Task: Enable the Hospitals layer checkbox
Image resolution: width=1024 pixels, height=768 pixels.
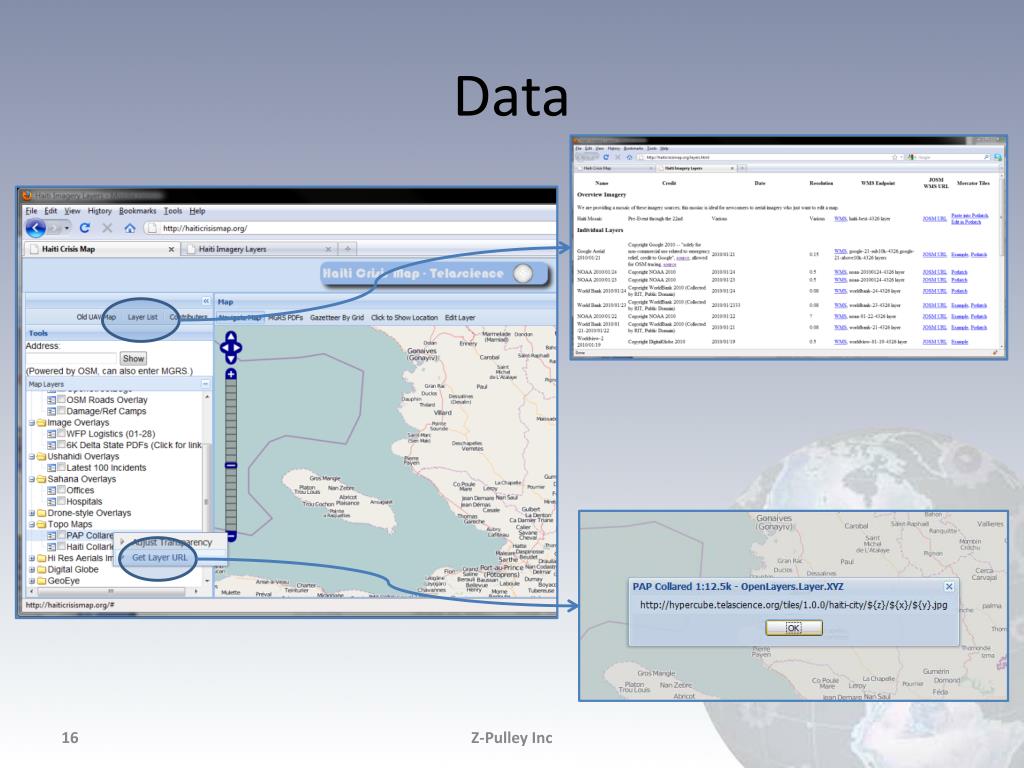Action: (61, 501)
